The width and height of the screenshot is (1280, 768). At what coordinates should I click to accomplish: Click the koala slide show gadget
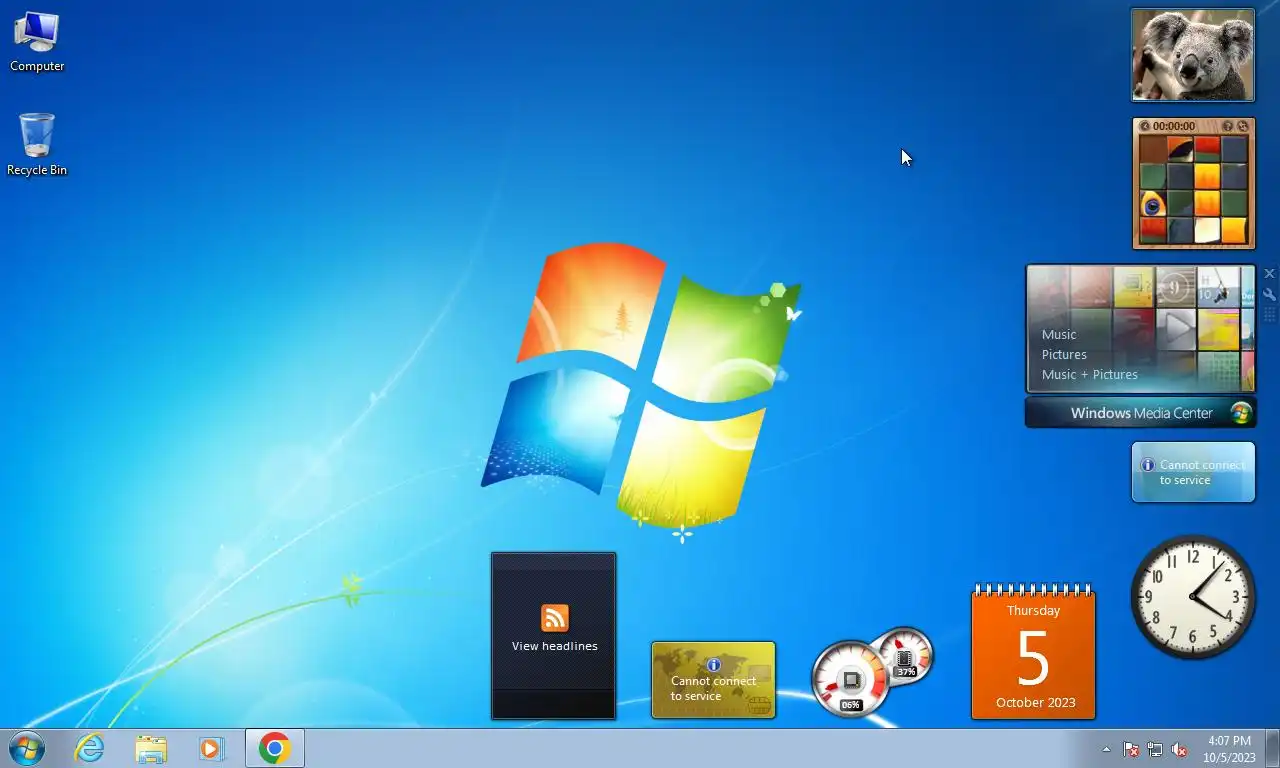1193,55
